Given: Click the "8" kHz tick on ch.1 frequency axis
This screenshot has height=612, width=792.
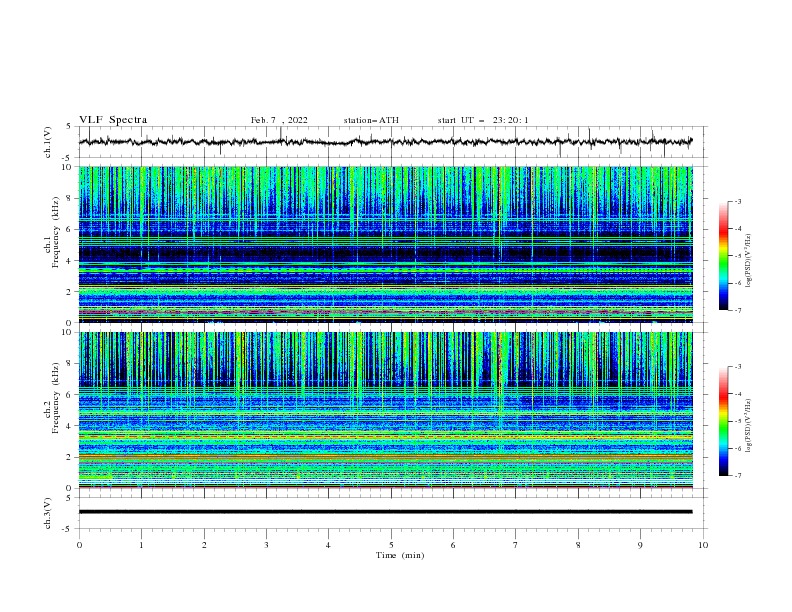Looking at the screenshot, I should pos(70,198).
